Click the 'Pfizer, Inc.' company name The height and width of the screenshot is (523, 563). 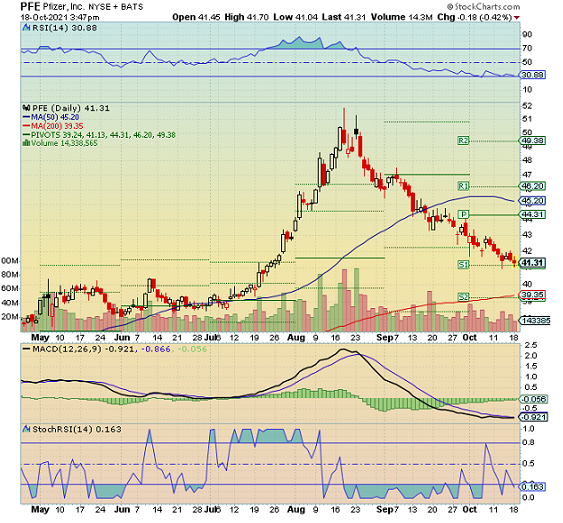coord(64,6)
